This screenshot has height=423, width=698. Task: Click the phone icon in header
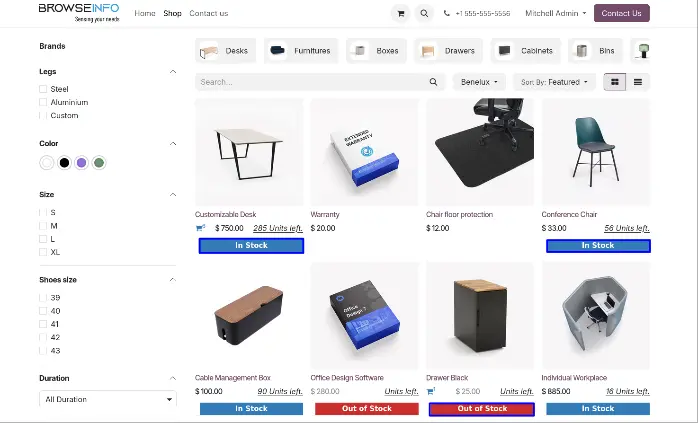(446, 13)
